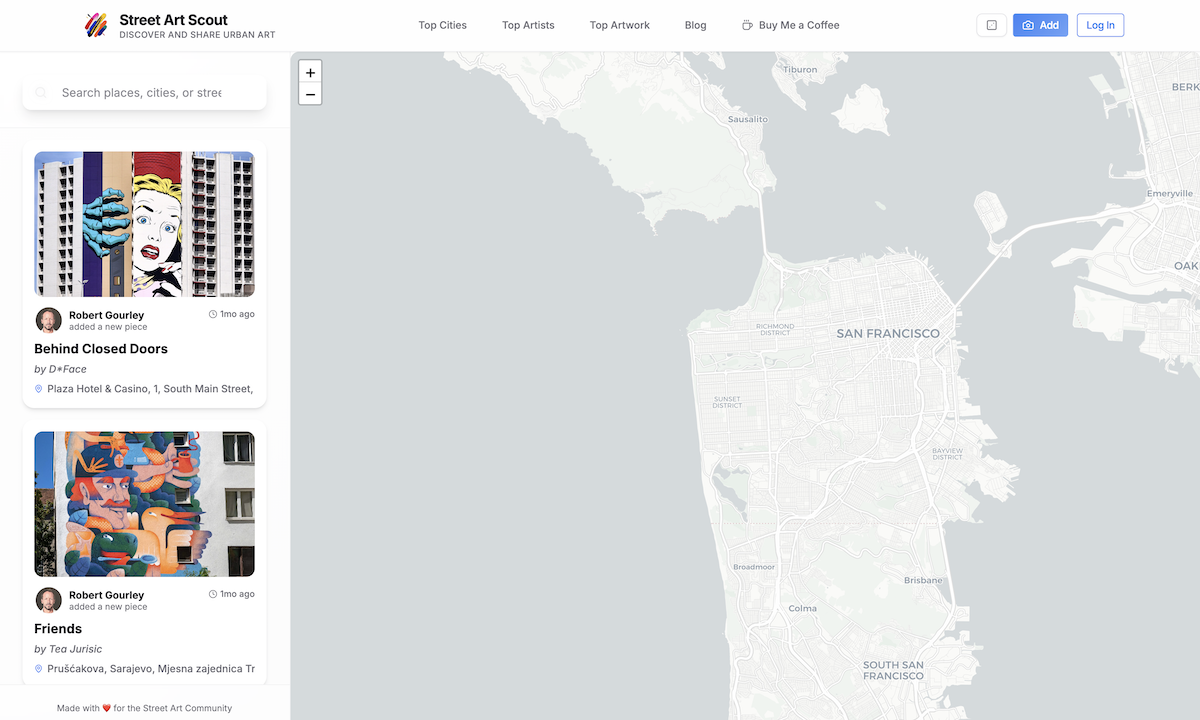This screenshot has height=720, width=1200.
Task: Click Robert Gourley's avatar on Friends card
Action: click(x=48, y=600)
